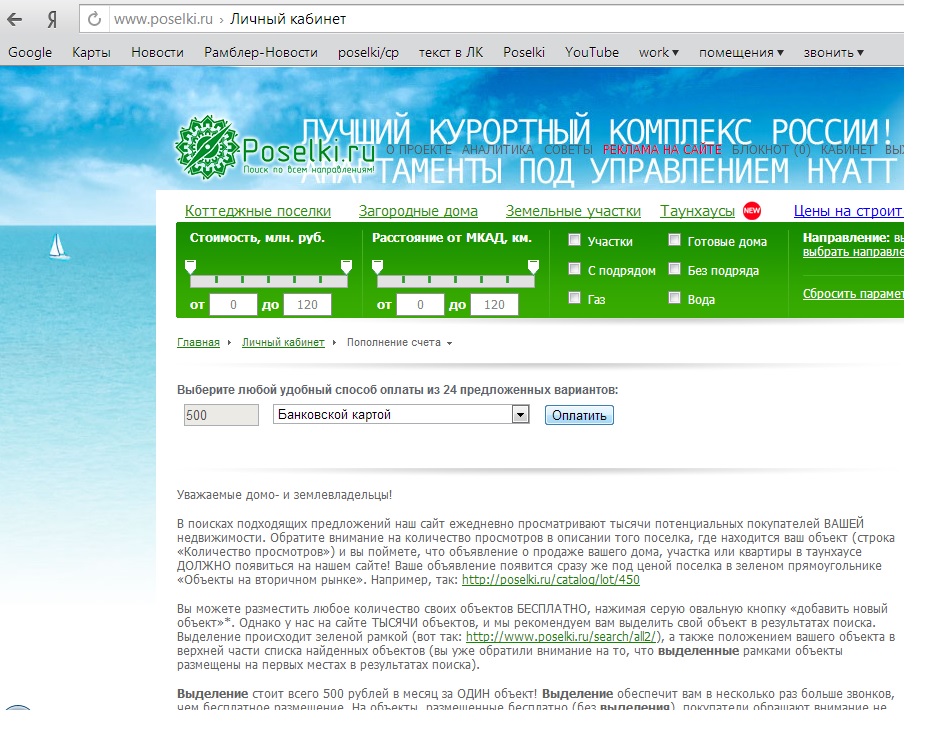Click the MKAD distance 'от' input field
The width and height of the screenshot is (927, 732).
420,305
